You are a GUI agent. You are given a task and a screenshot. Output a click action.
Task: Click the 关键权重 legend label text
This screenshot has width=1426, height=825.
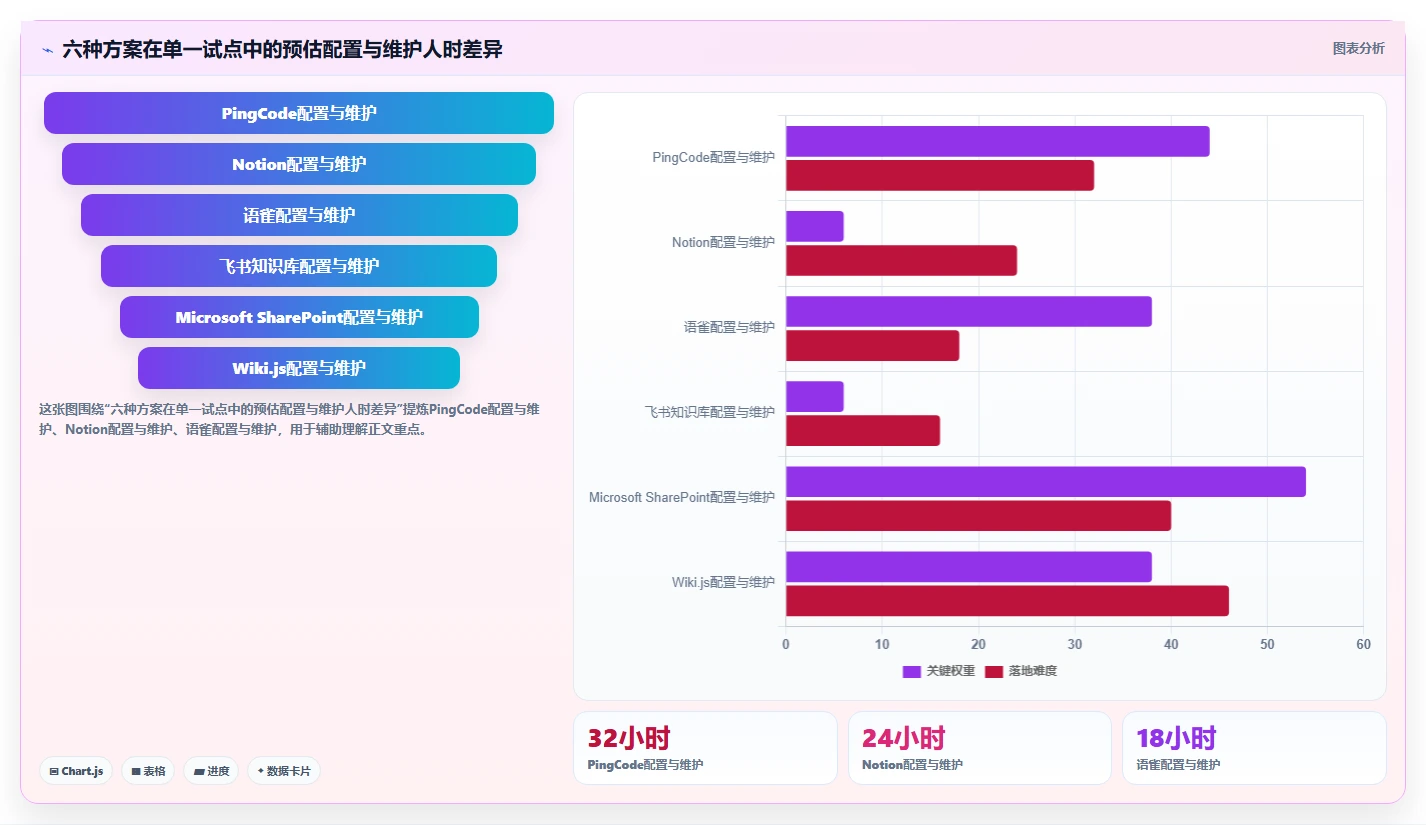[950, 671]
